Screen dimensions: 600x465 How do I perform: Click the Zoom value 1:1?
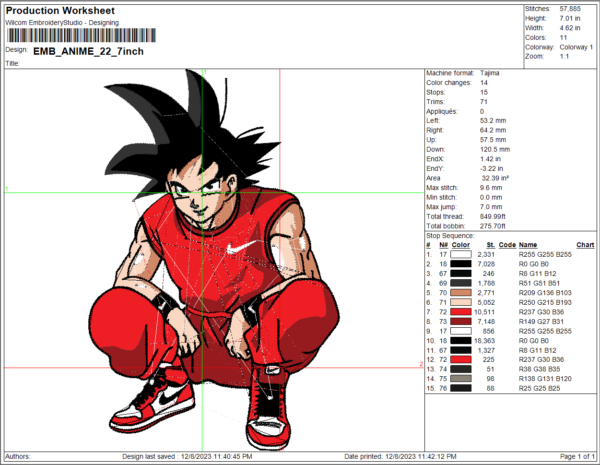[x=564, y=56]
